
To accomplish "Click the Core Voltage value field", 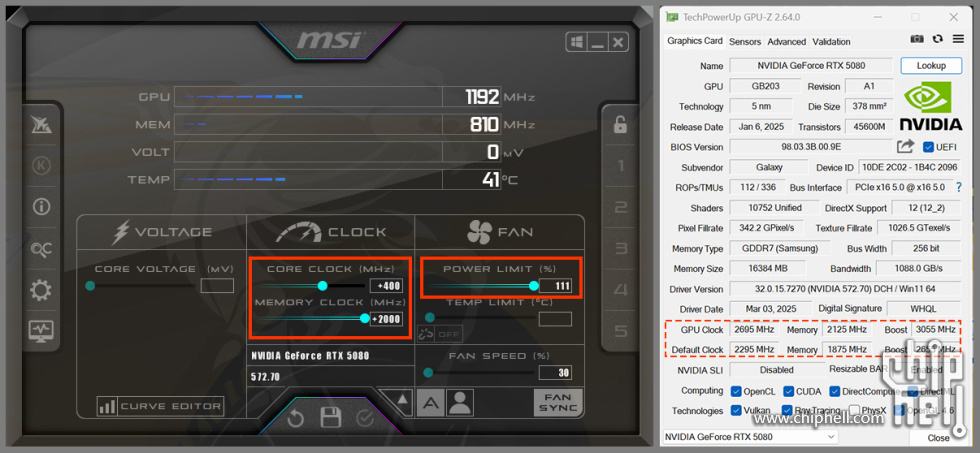I will pyautogui.click(x=217, y=286).
